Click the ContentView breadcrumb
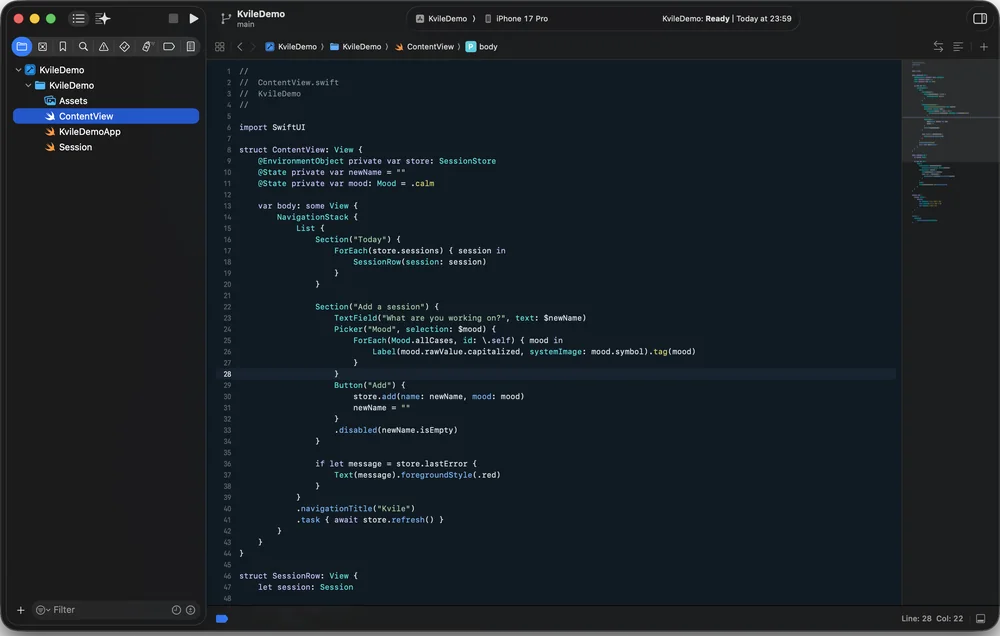The image size is (1000, 636). point(424,47)
